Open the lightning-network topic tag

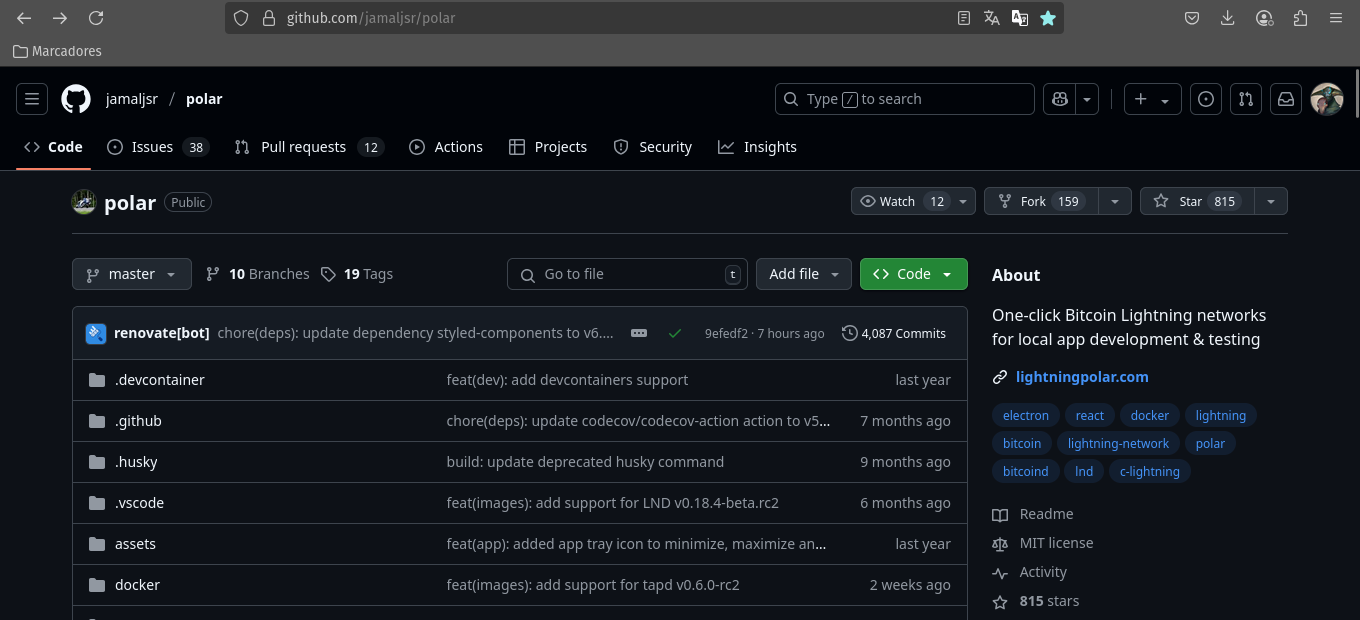click(1118, 443)
